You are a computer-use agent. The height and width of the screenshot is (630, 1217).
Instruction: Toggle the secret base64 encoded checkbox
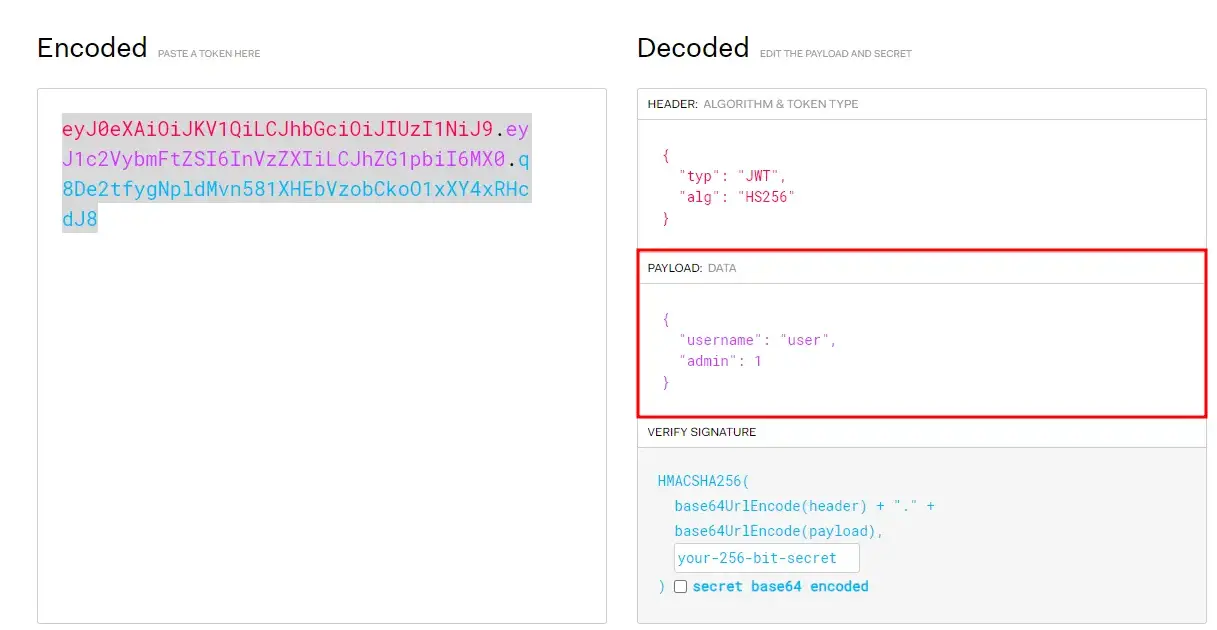(680, 587)
